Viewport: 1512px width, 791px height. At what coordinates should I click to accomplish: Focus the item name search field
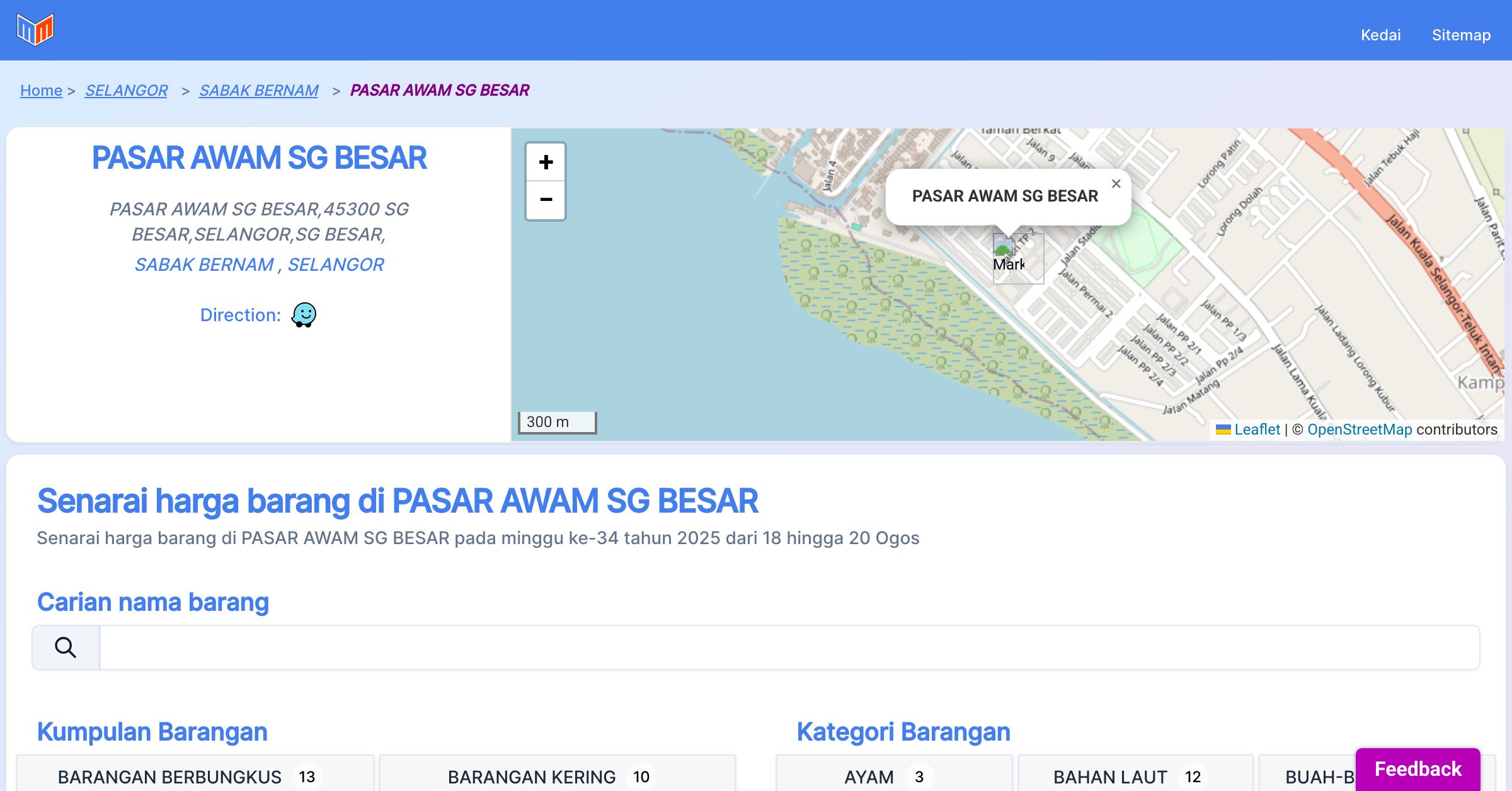[789, 647]
